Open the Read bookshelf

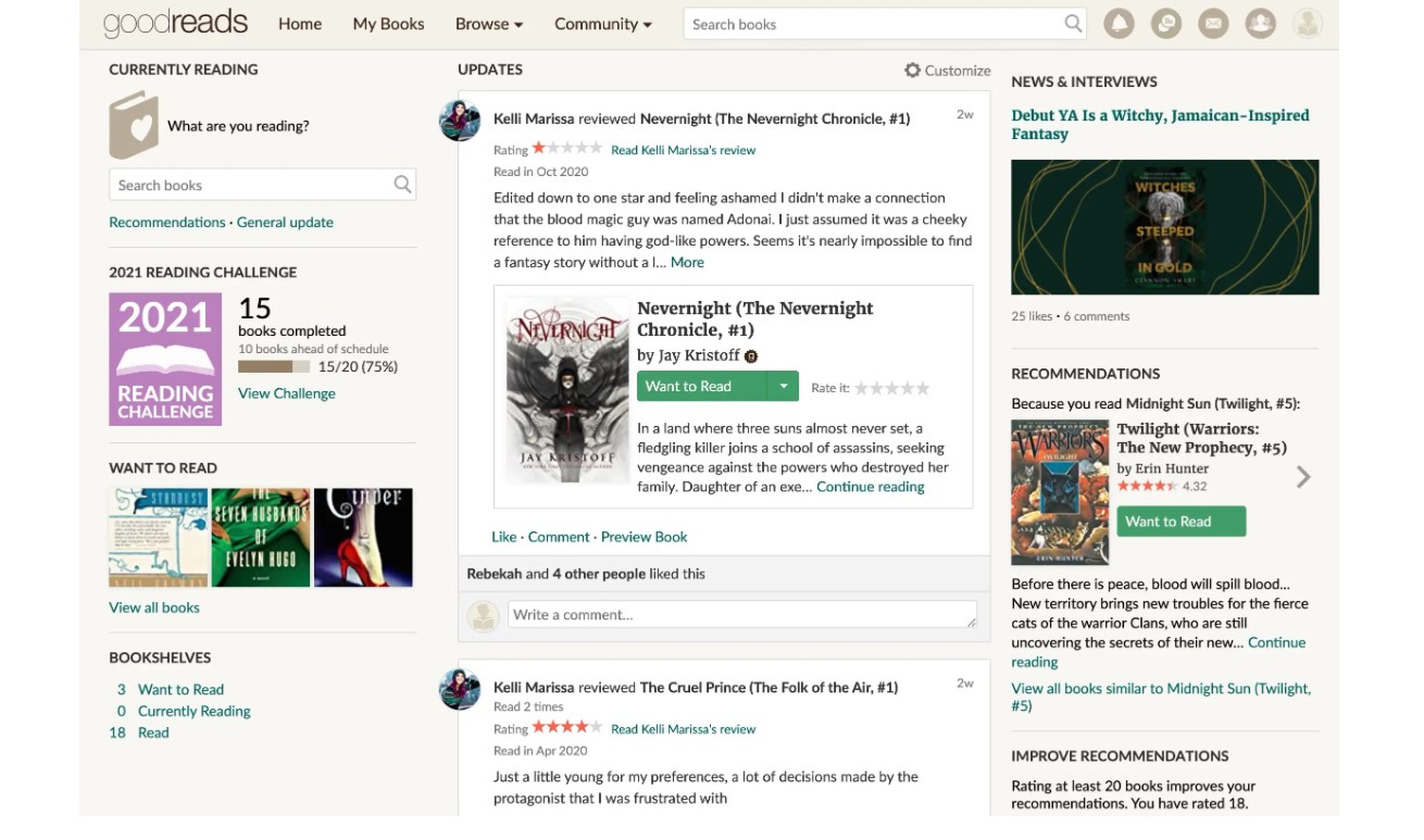tap(154, 732)
